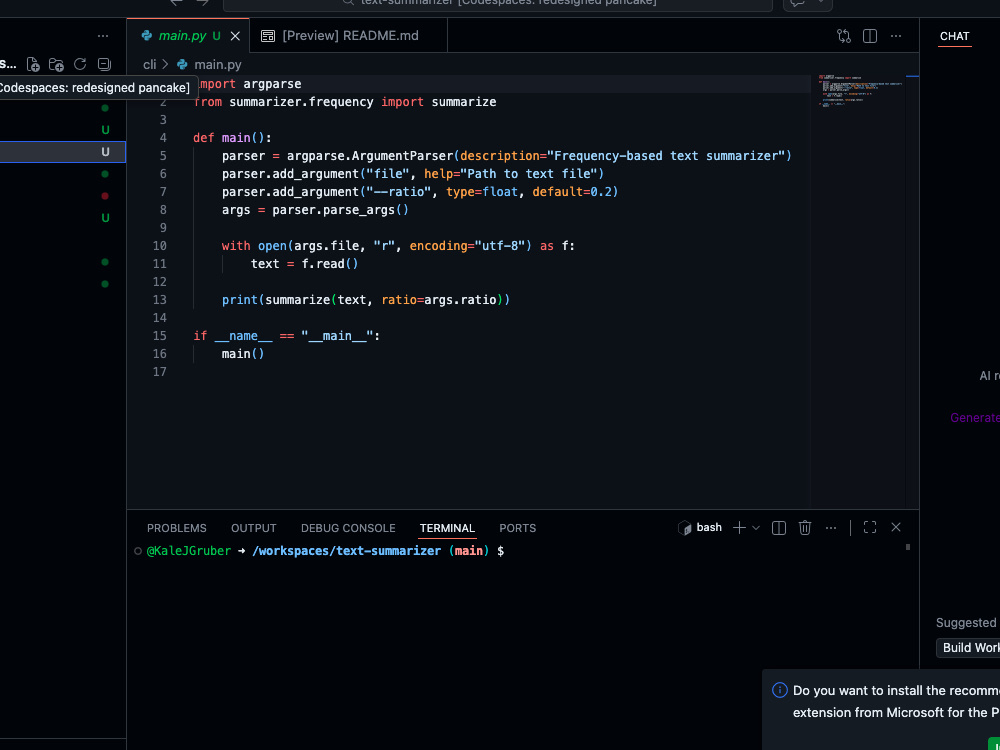Switch to the [Preview] README.md tab
This screenshot has height=750, width=1000.
click(x=350, y=36)
